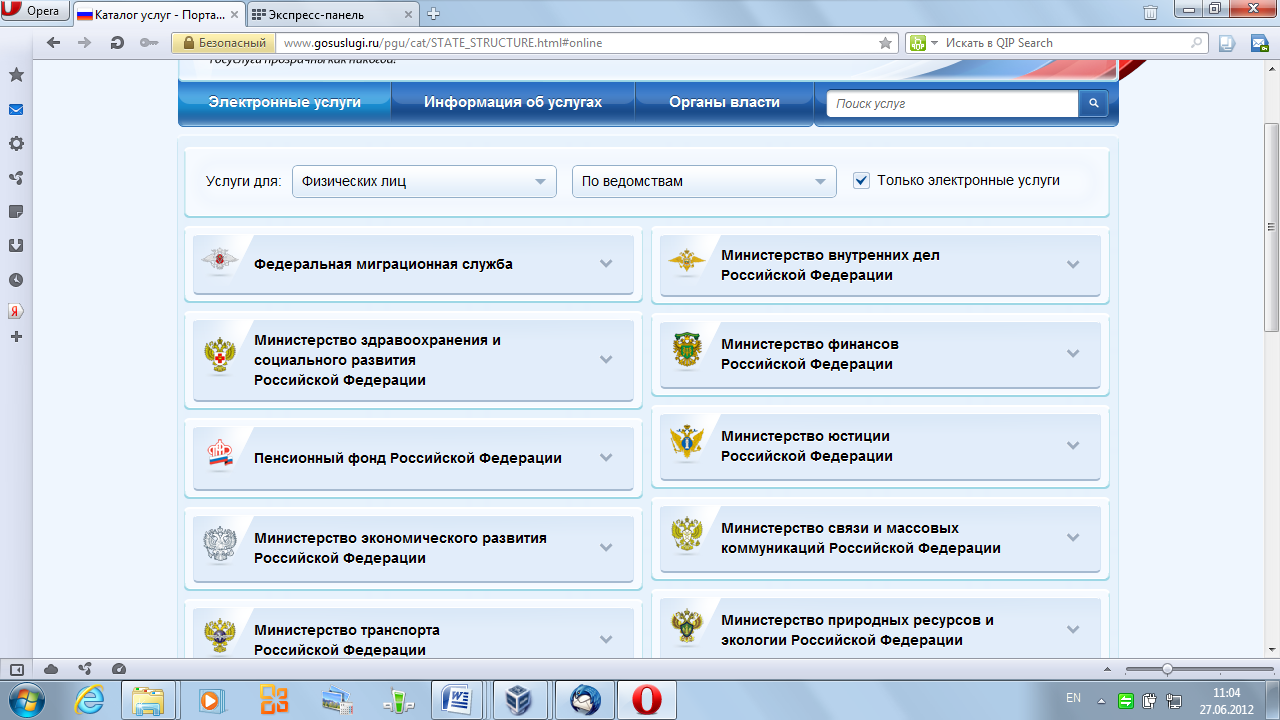Go back to previous page
The width and height of the screenshot is (1280, 720).
[x=53, y=43]
